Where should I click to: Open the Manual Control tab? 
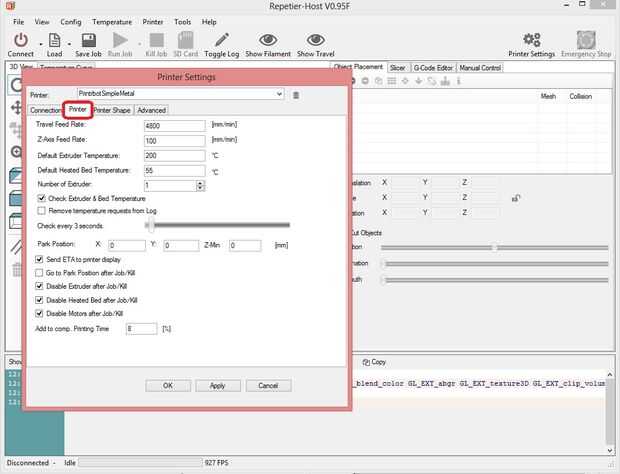480,68
